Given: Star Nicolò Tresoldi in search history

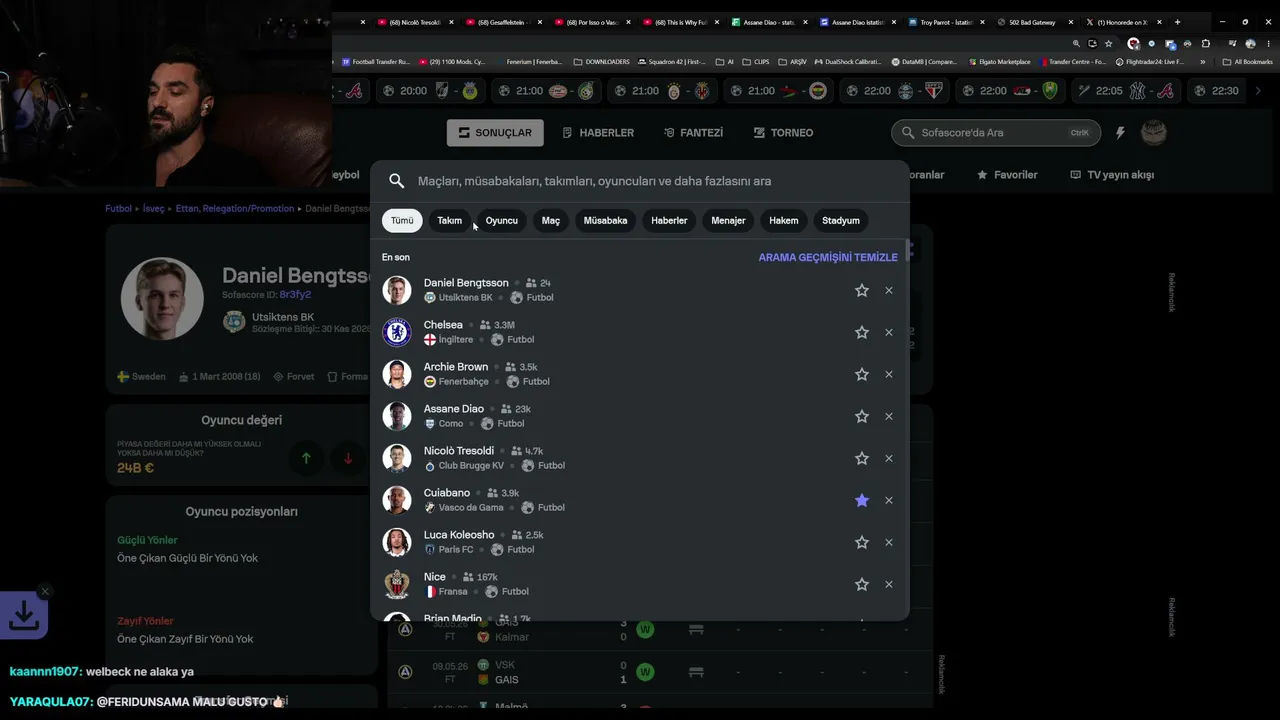Looking at the screenshot, I should click(x=862, y=458).
